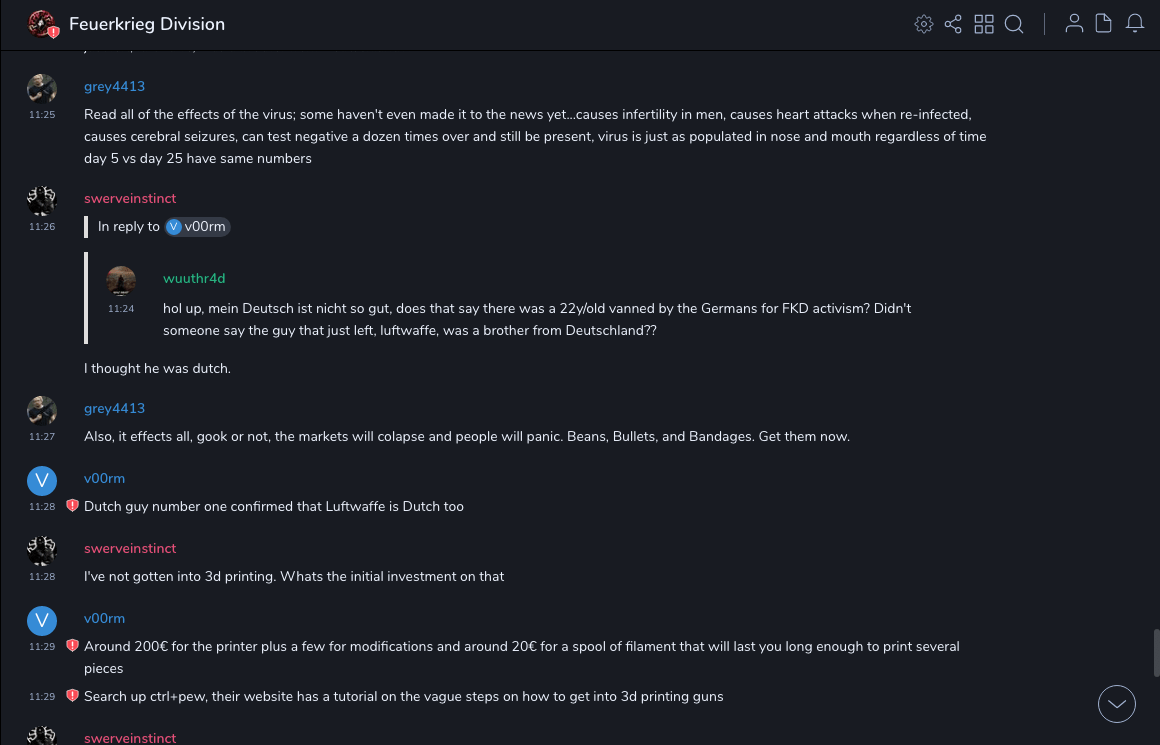Click swerveinstinct's avatar at 11:26
Image resolution: width=1160 pixels, height=745 pixels.
pyautogui.click(x=42, y=200)
